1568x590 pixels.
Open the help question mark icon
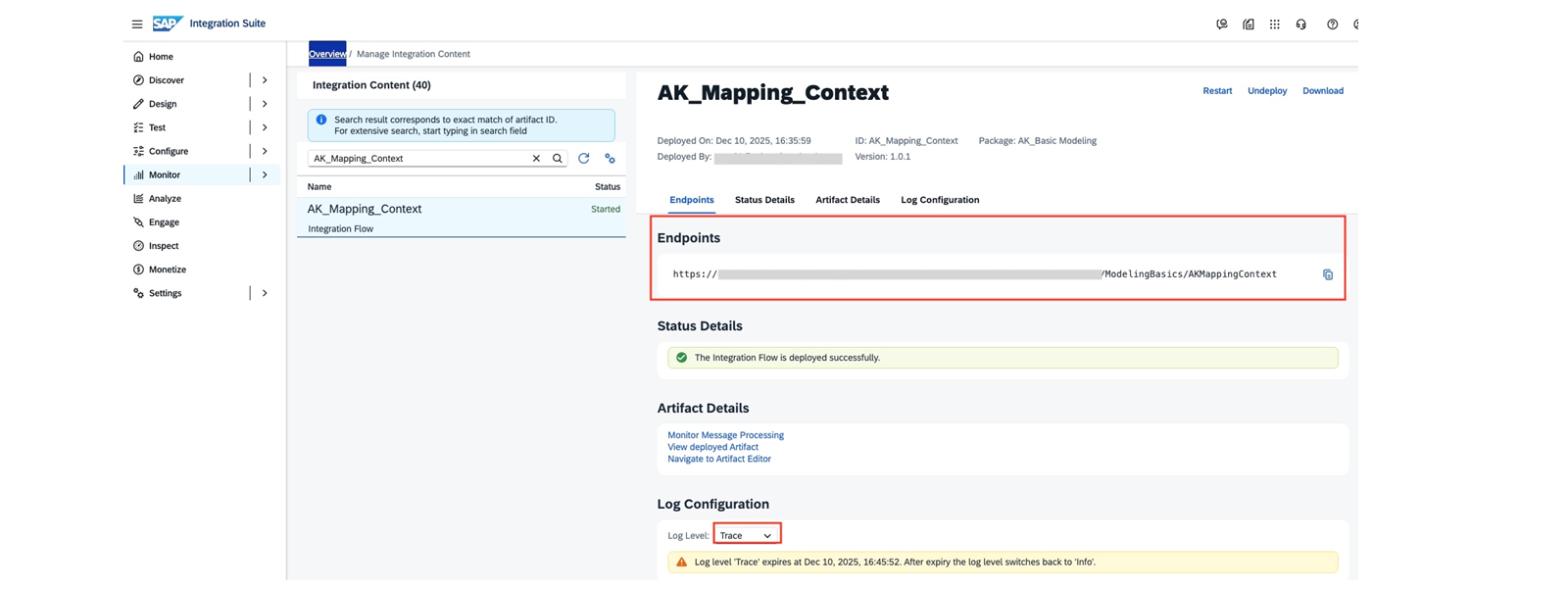1333,25
